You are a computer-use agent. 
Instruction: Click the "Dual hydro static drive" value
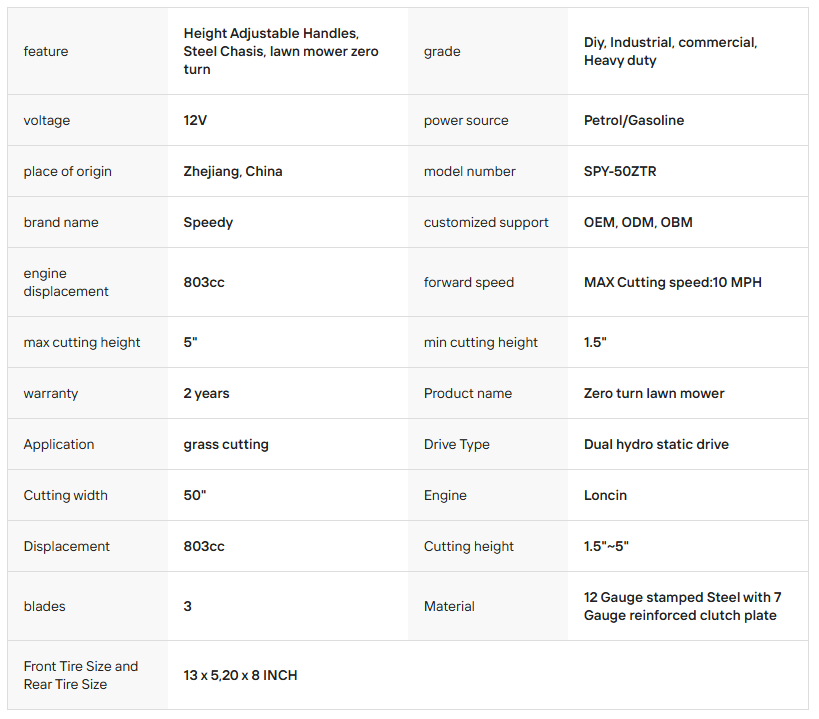point(656,444)
